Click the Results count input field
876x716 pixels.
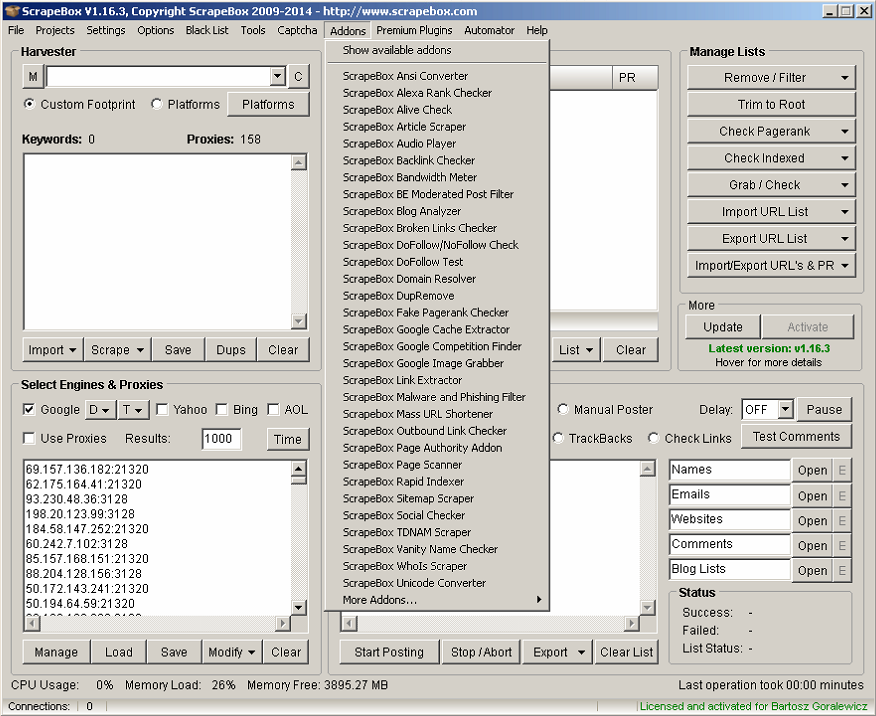221,439
